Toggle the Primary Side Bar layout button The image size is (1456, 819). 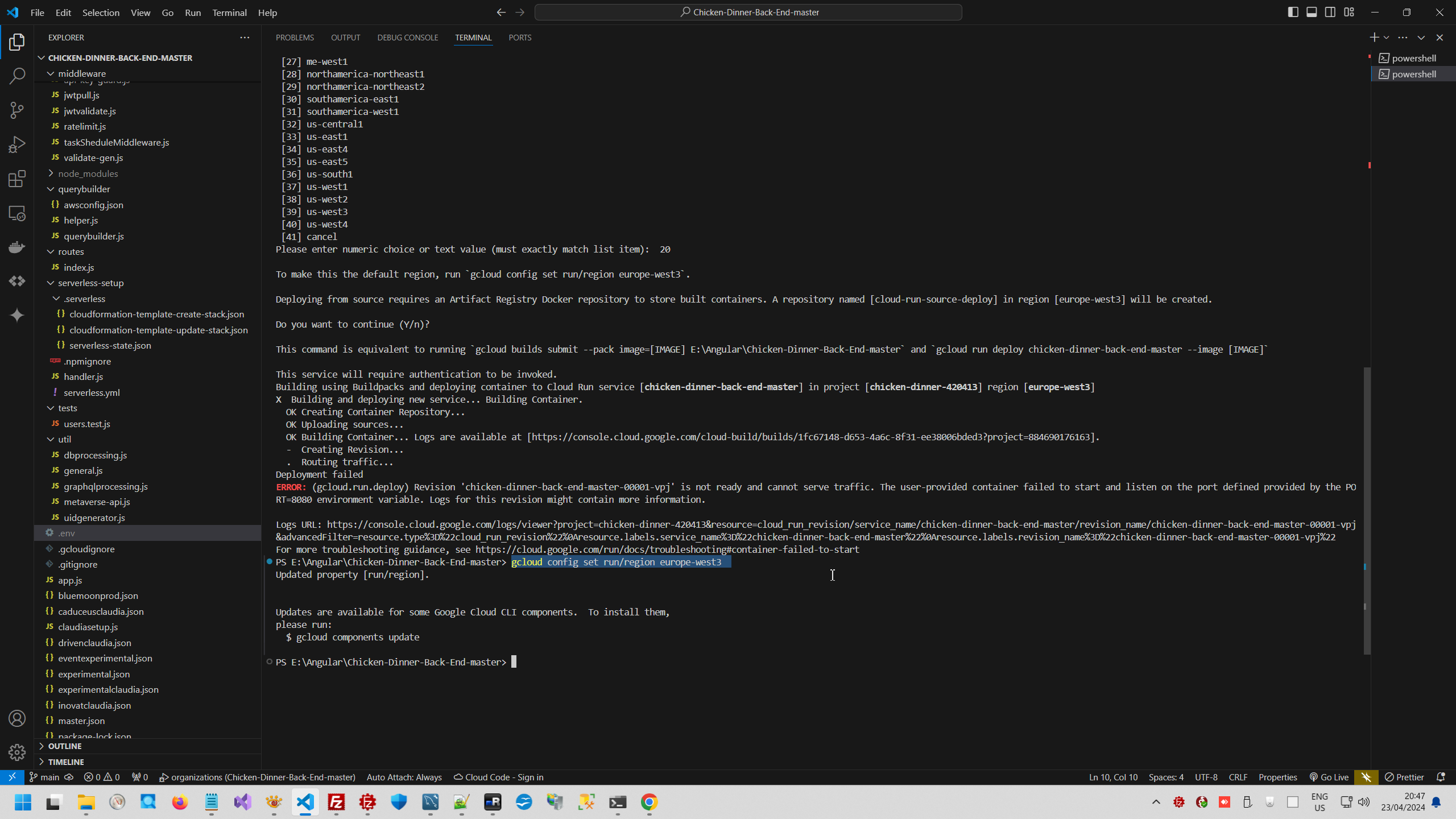click(1293, 12)
